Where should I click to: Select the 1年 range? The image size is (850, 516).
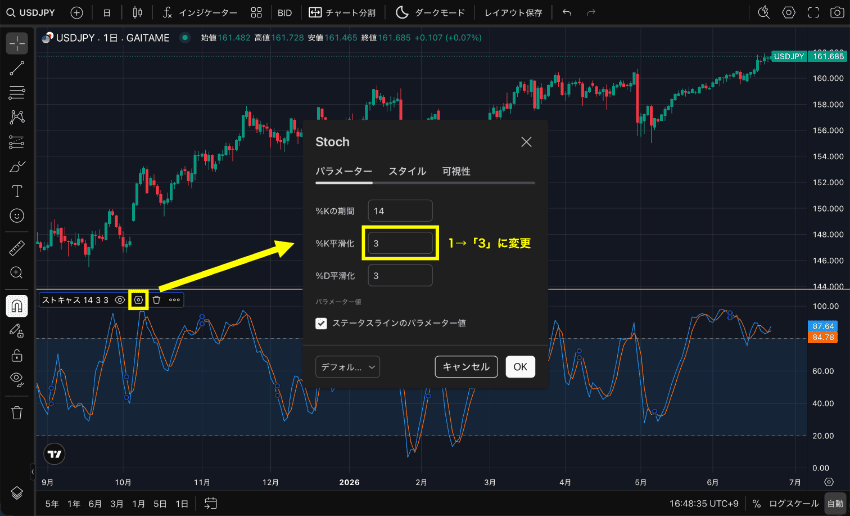[74, 504]
